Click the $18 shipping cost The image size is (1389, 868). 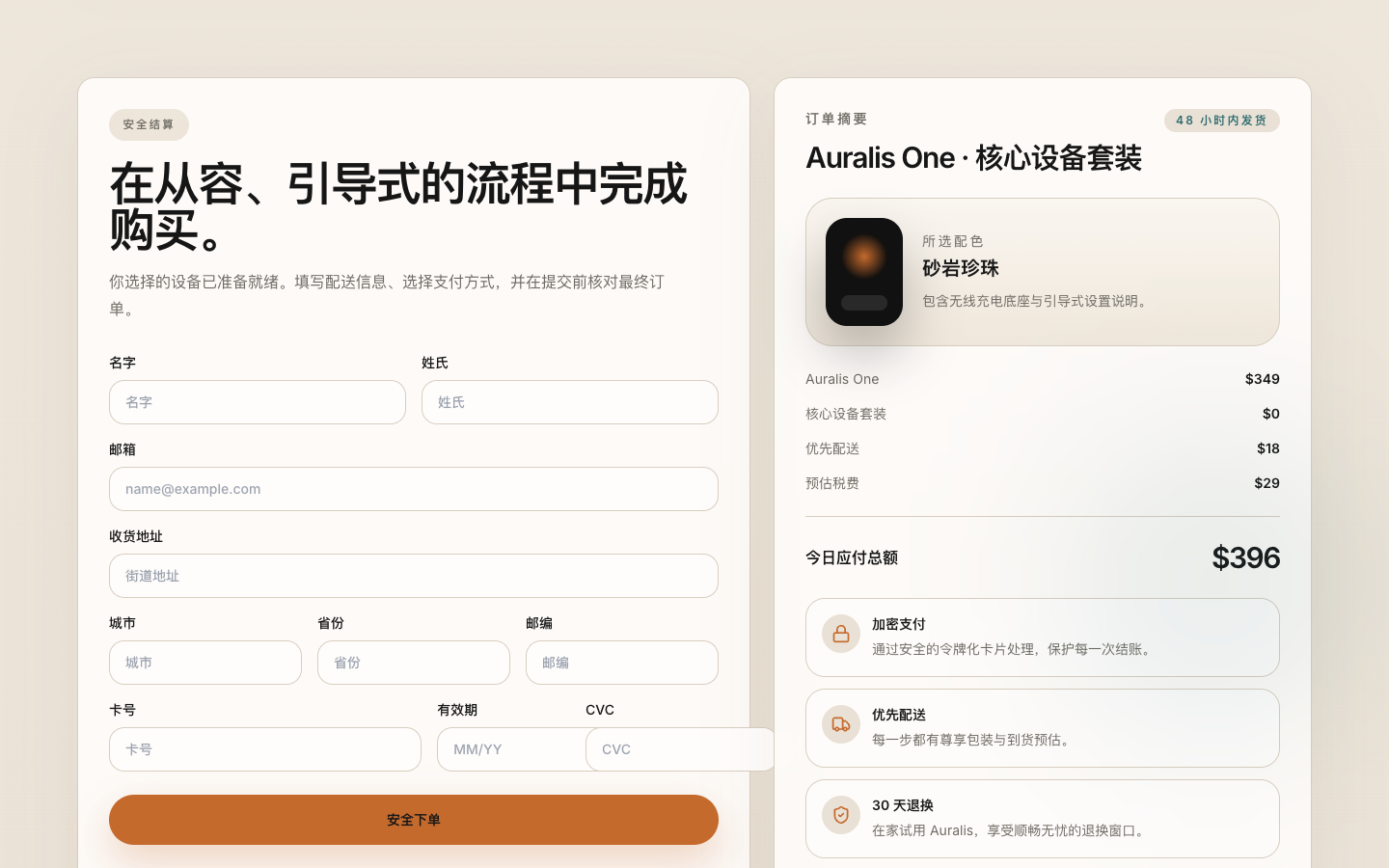1267,448
